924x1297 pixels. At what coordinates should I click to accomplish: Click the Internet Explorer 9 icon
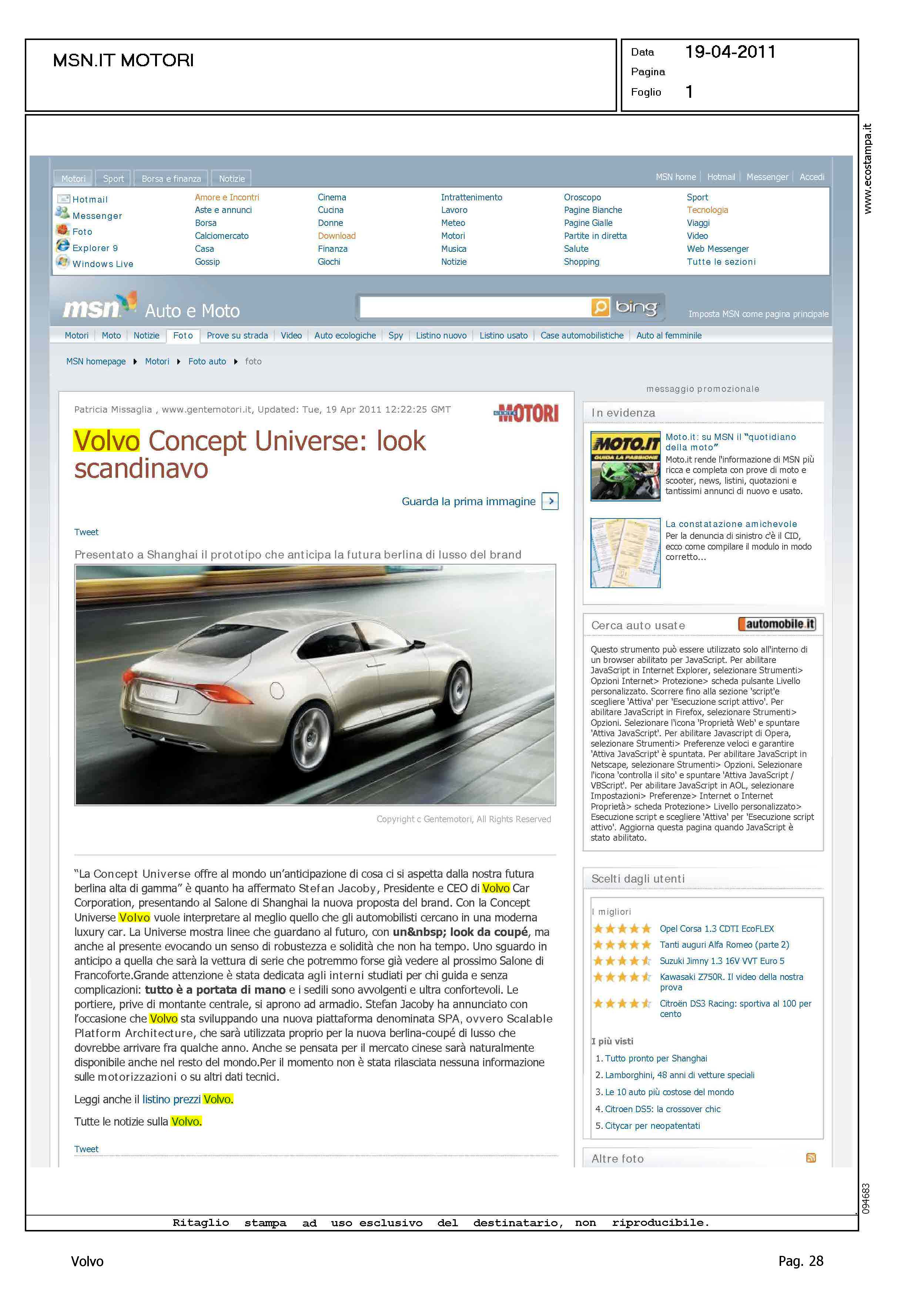coord(63,246)
